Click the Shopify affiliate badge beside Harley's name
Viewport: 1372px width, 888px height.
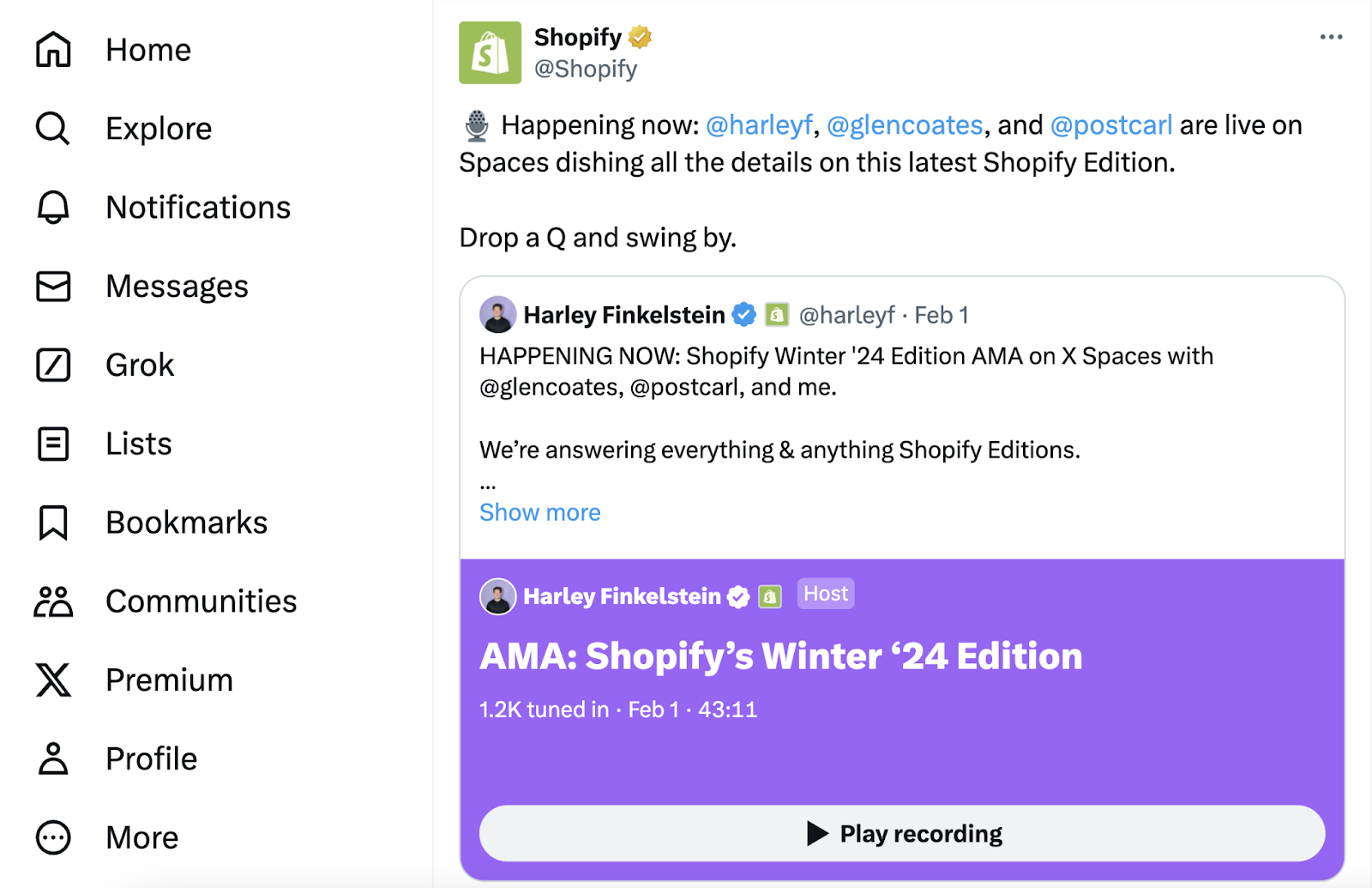coord(777,315)
